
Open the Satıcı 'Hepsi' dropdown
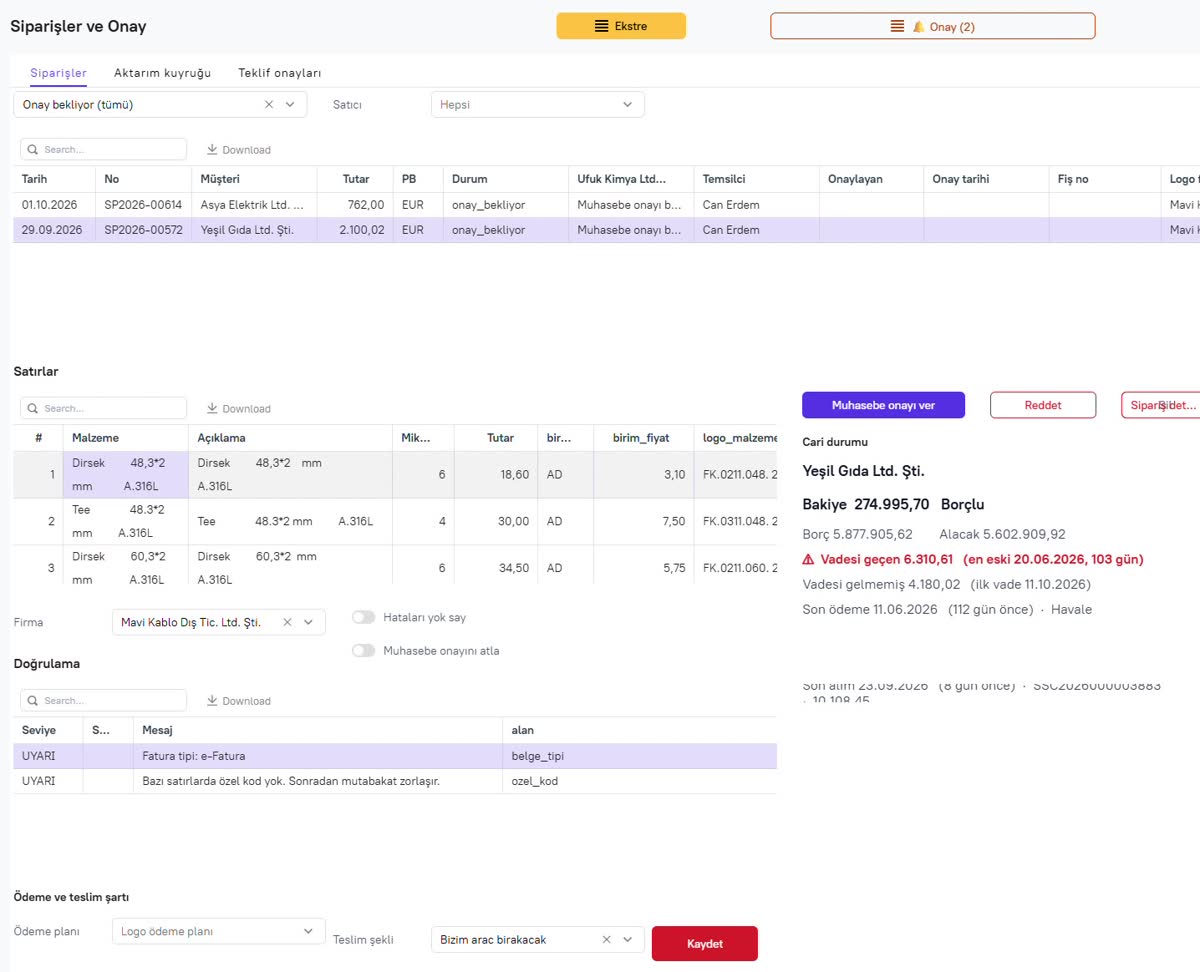(538, 104)
